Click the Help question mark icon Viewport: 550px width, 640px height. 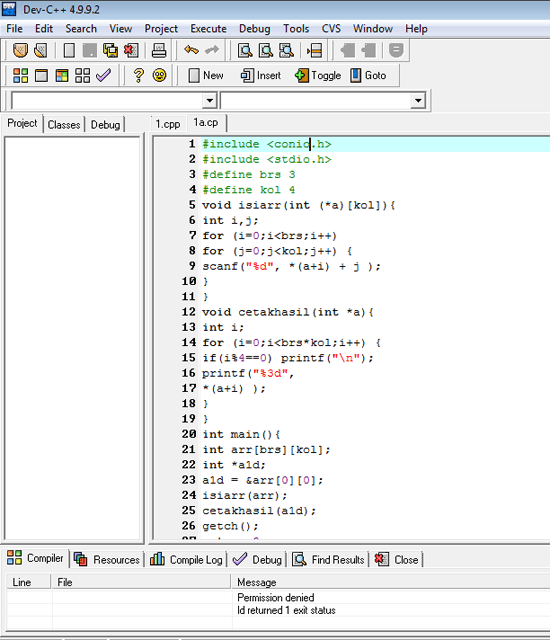(x=139, y=76)
